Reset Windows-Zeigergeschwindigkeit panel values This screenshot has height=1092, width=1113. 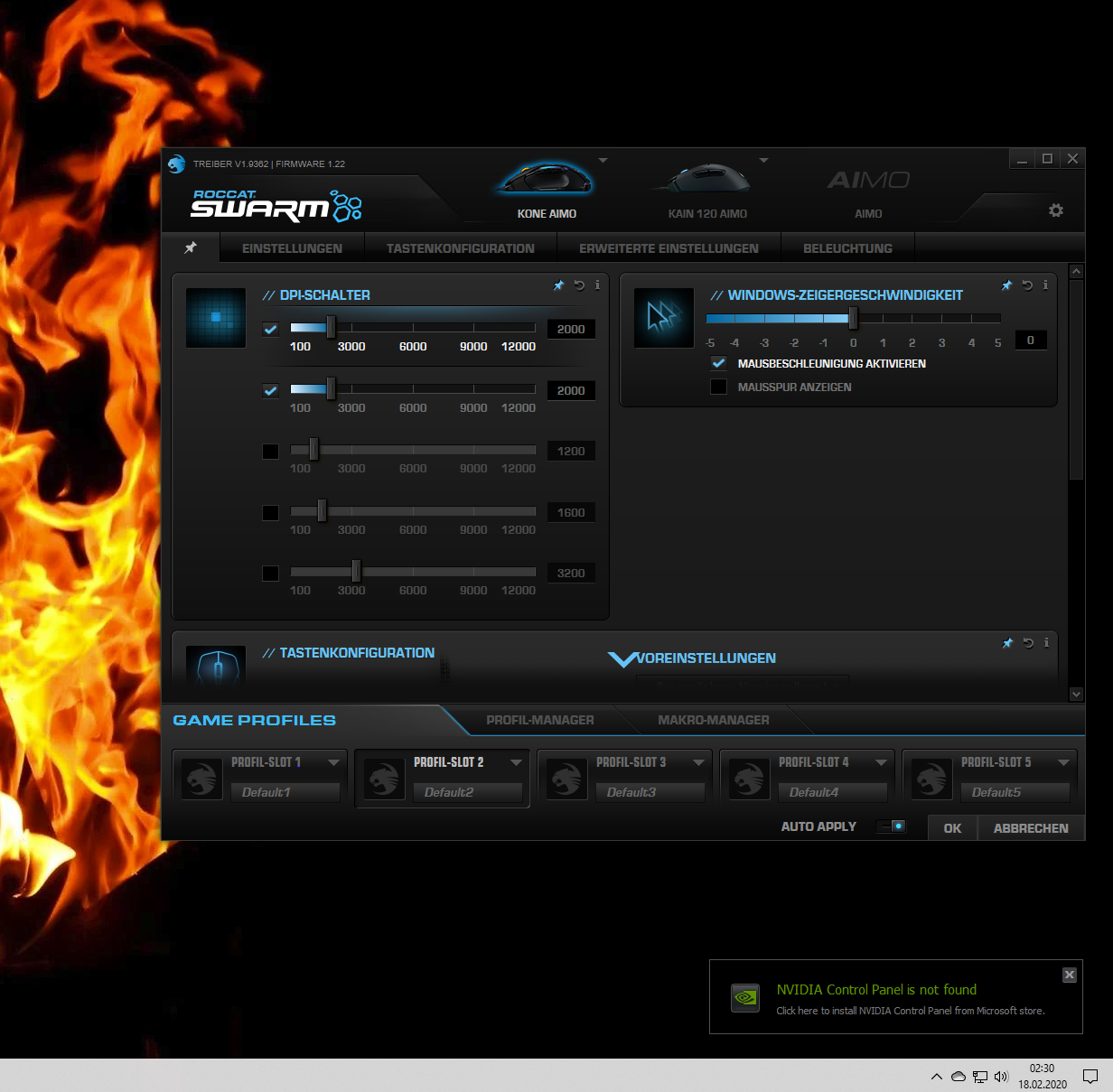[x=1027, y=285]
